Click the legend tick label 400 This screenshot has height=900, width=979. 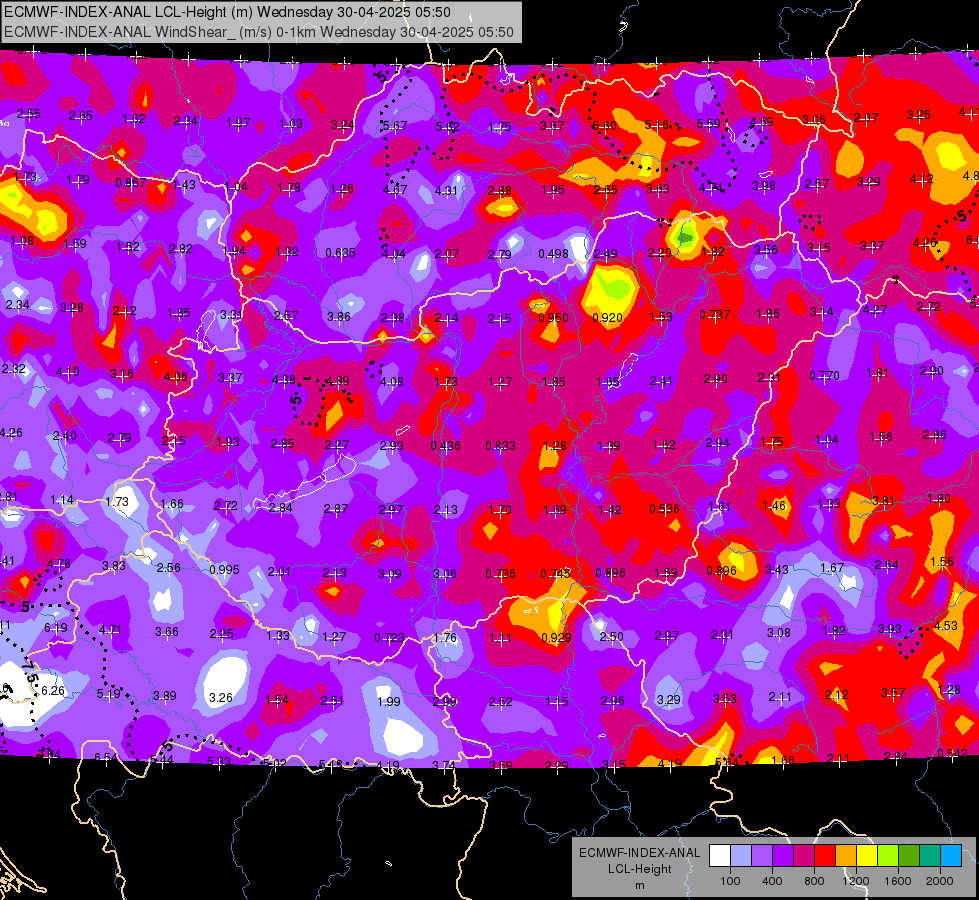click(772, 881)
